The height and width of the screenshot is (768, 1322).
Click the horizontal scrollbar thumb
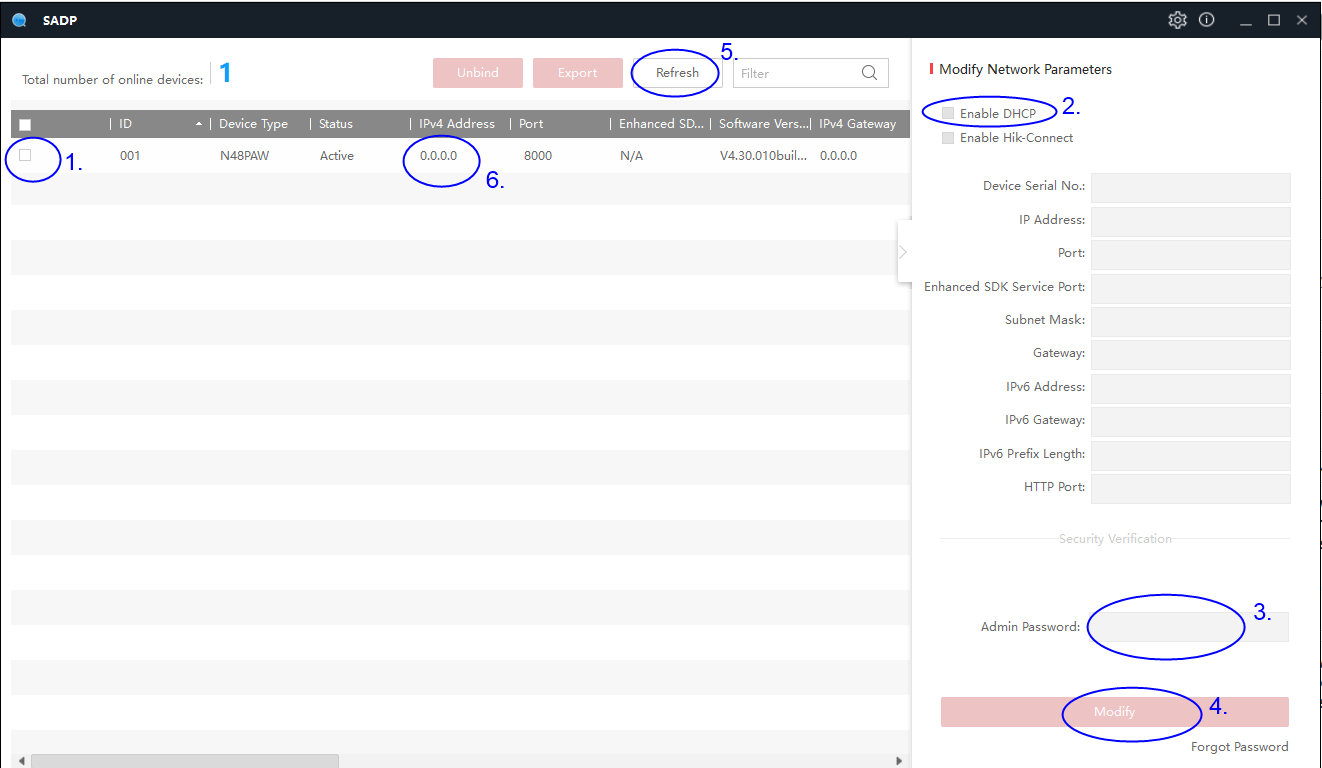(185, 761)
